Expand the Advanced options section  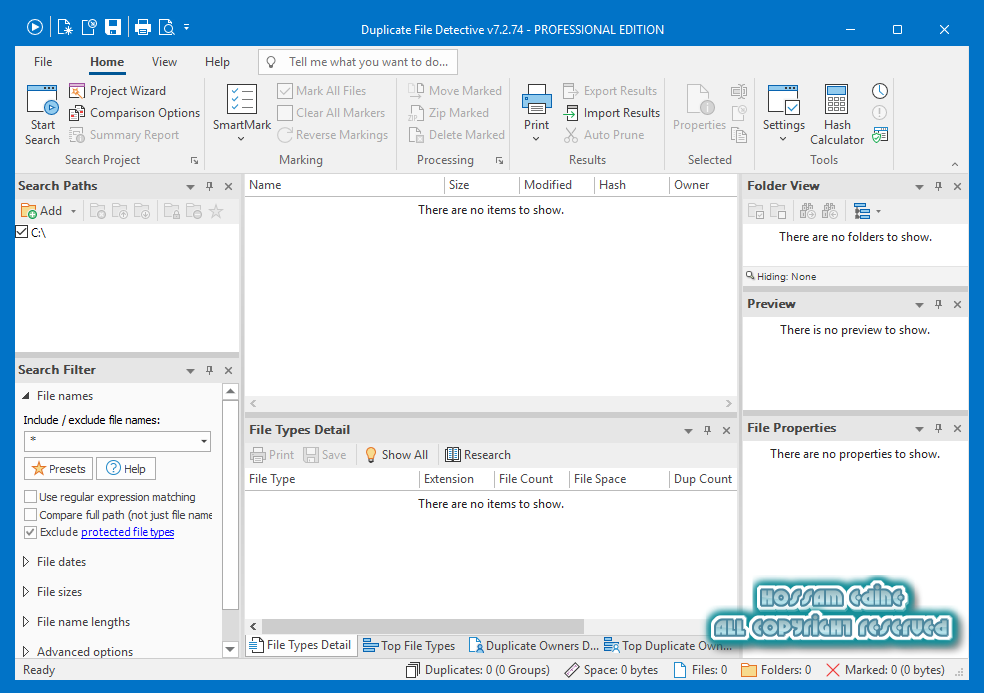[x=26, y=652]
